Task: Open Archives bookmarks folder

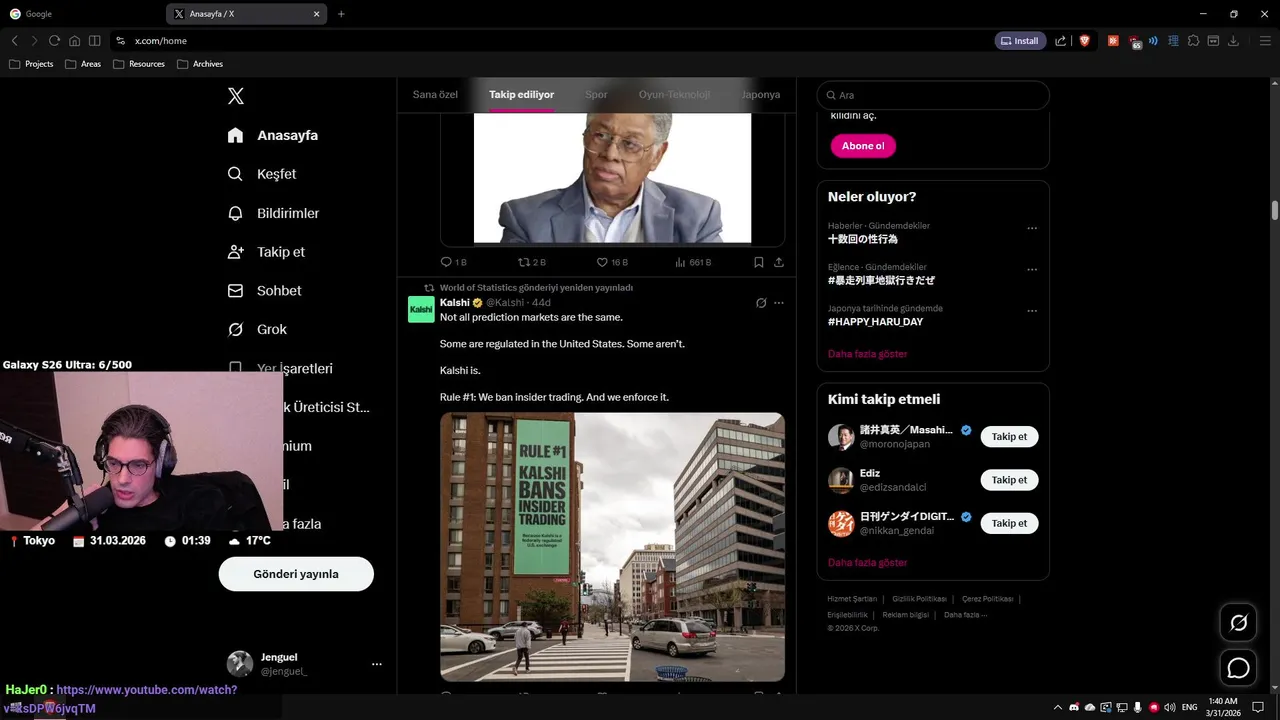Action: [200, 64]
